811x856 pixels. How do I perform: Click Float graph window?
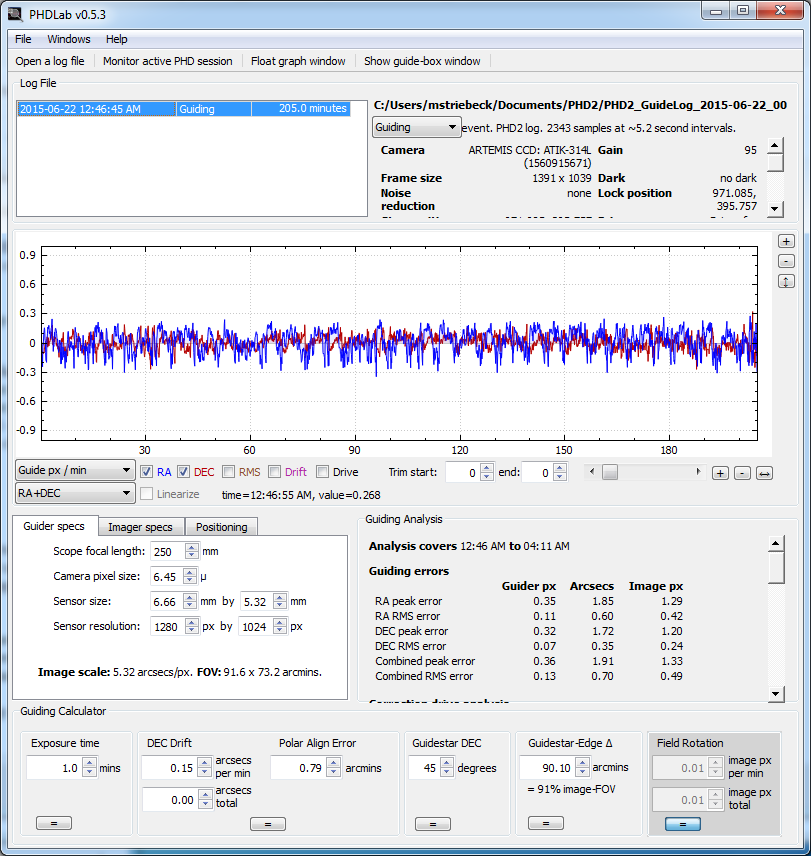point(298,61)
